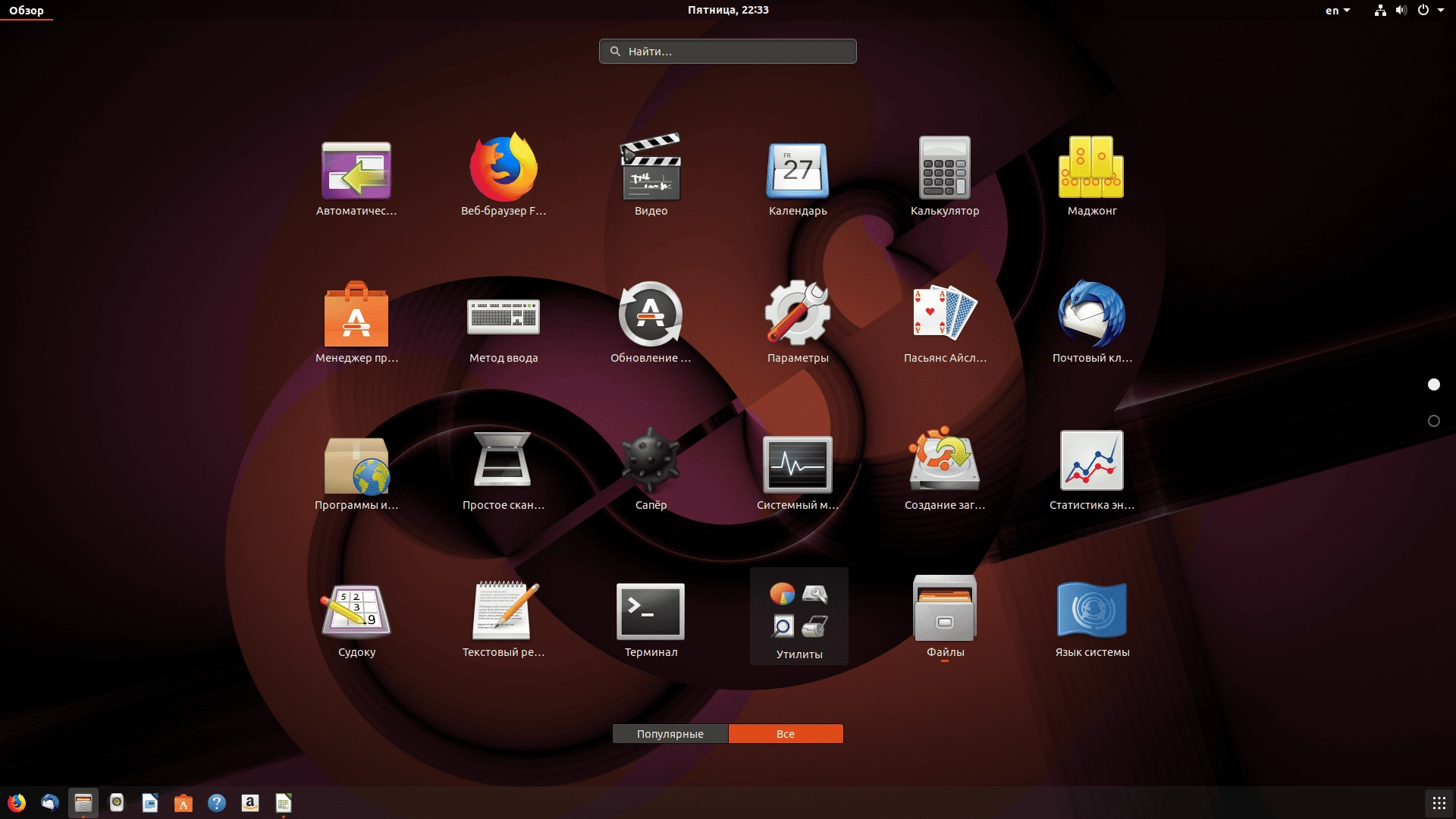Open Ubuntu Software bag in the dock
Viewport: 1456px width, 819px height.
click(184, 802)
